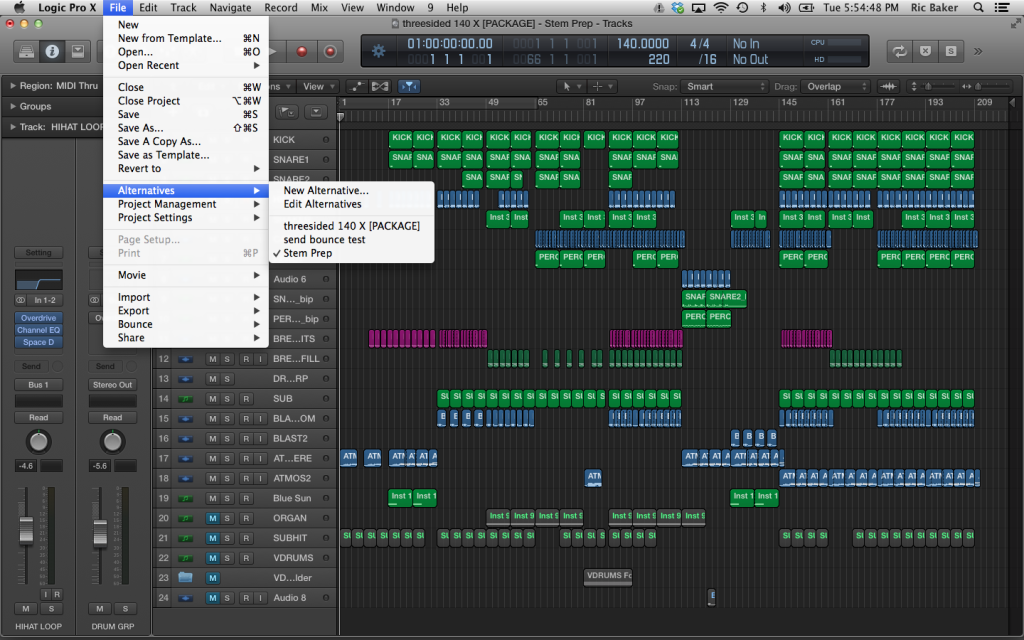Click Read automation on HIHAT LOOP strip
The width and height of the screenshot is (1024, 640).
(39, 417)
